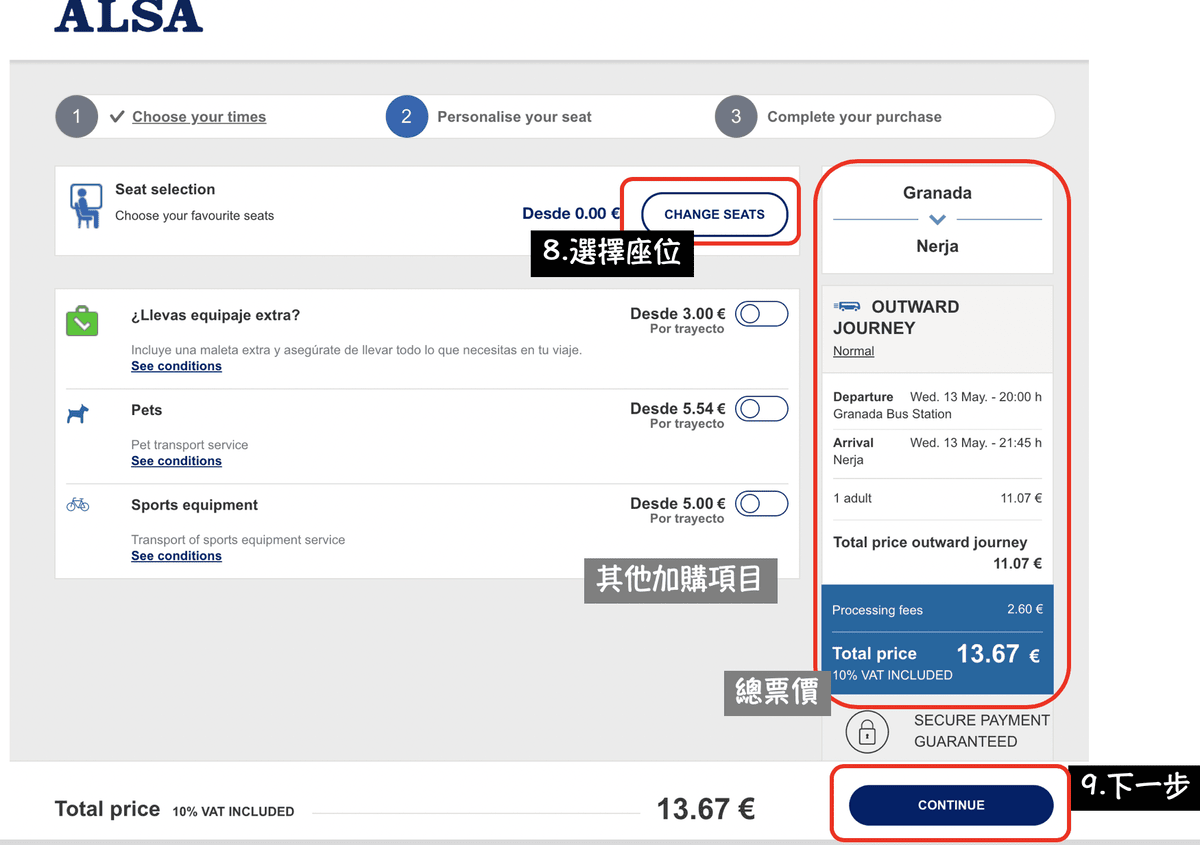The image size is (1200, 845).
Task: Click the Desde 0.00 € seat price
Action: [x=571, y=213]
